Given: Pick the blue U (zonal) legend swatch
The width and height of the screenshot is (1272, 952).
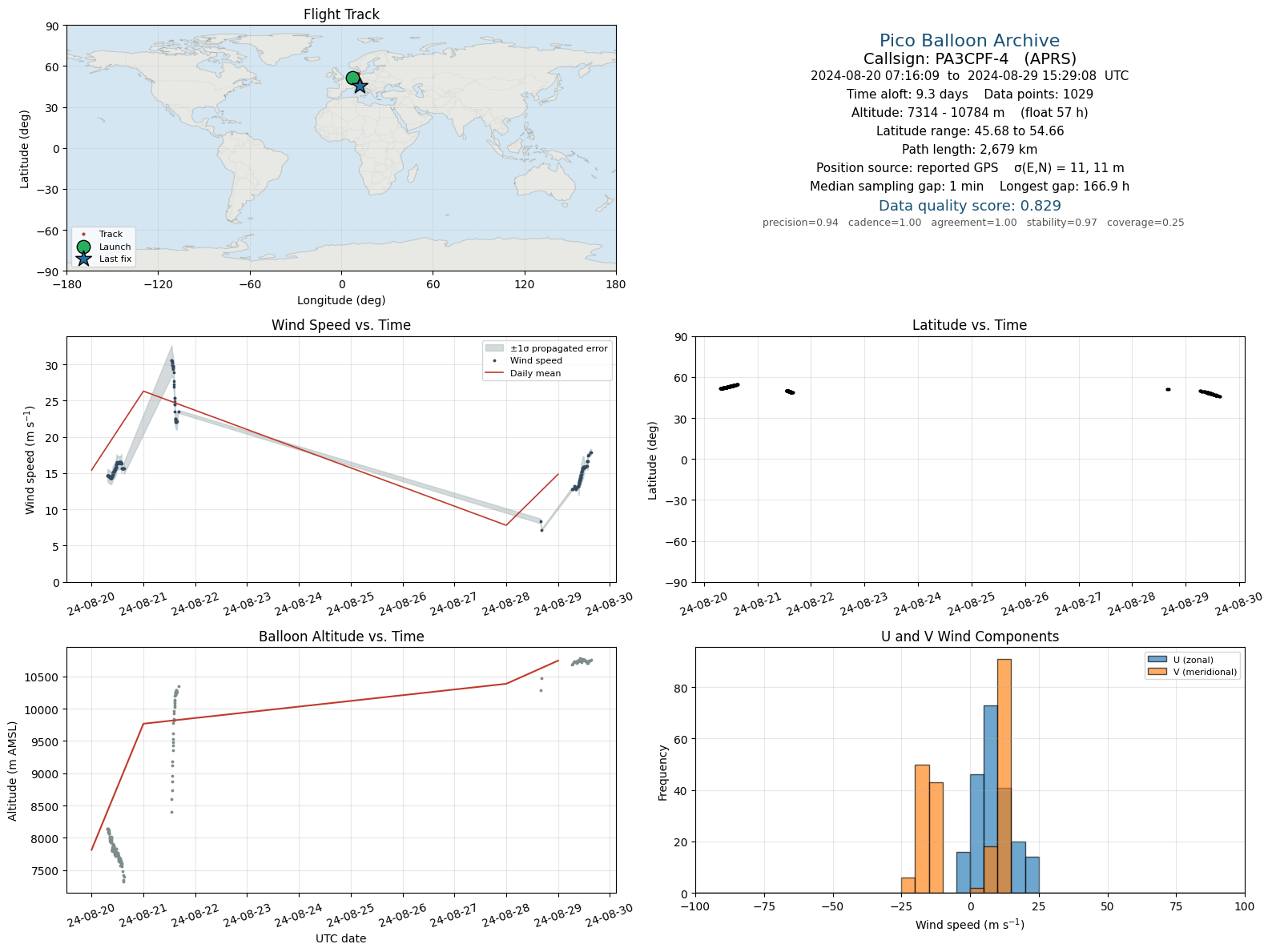Looking at the screenshot, I should pos(1157,660).
